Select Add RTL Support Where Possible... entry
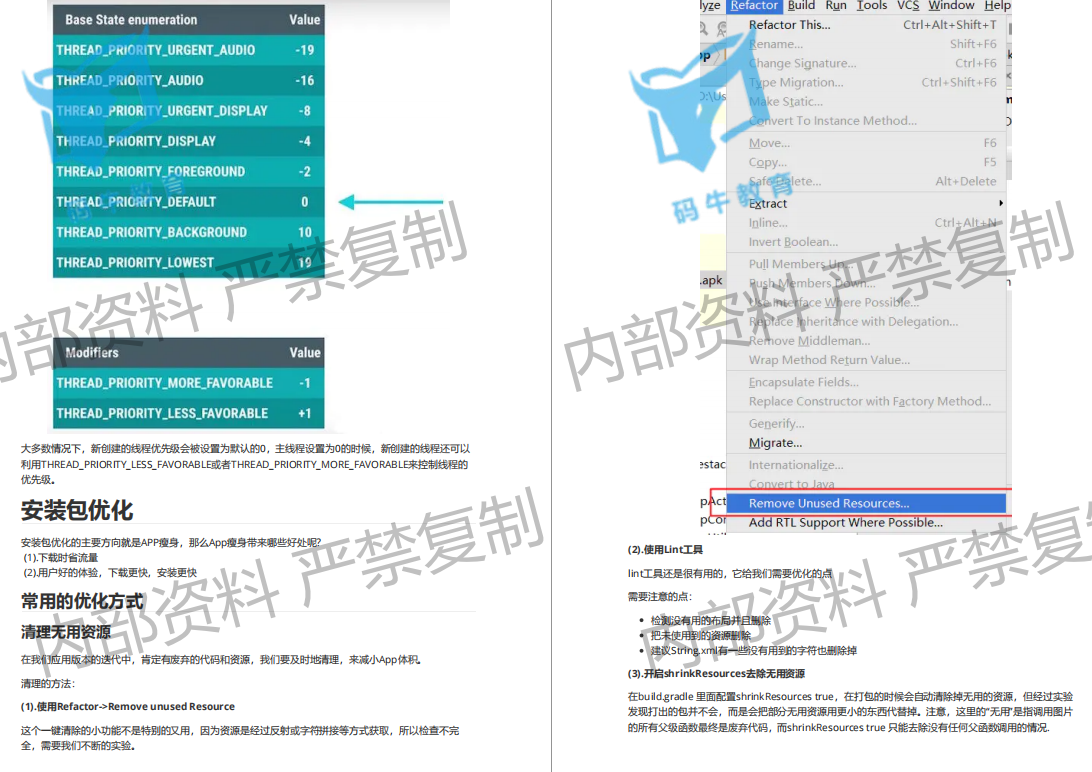 pyautogui.click(x=866, y=523)
